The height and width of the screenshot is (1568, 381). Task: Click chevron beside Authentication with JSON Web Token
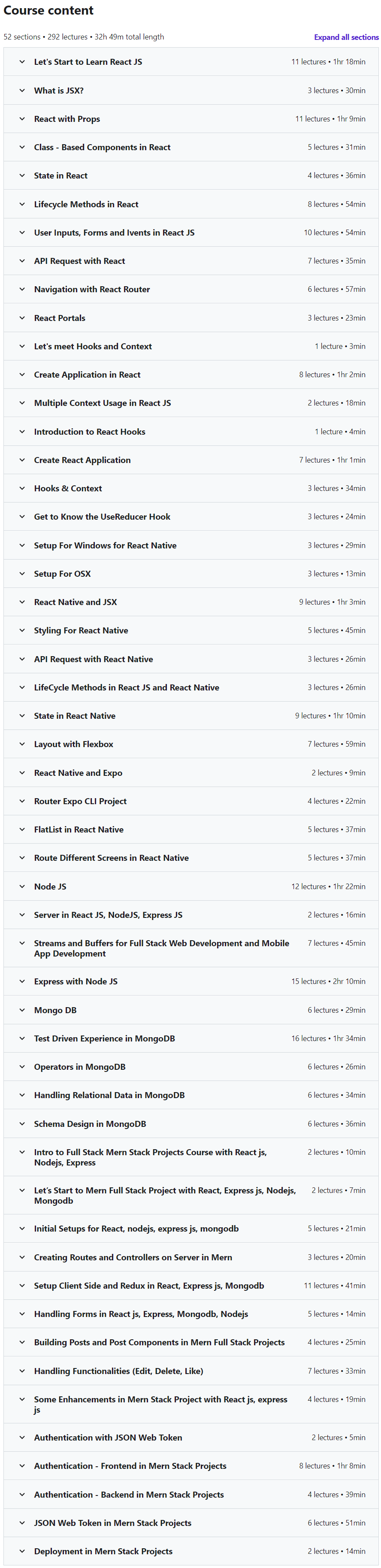(22, 1437)
